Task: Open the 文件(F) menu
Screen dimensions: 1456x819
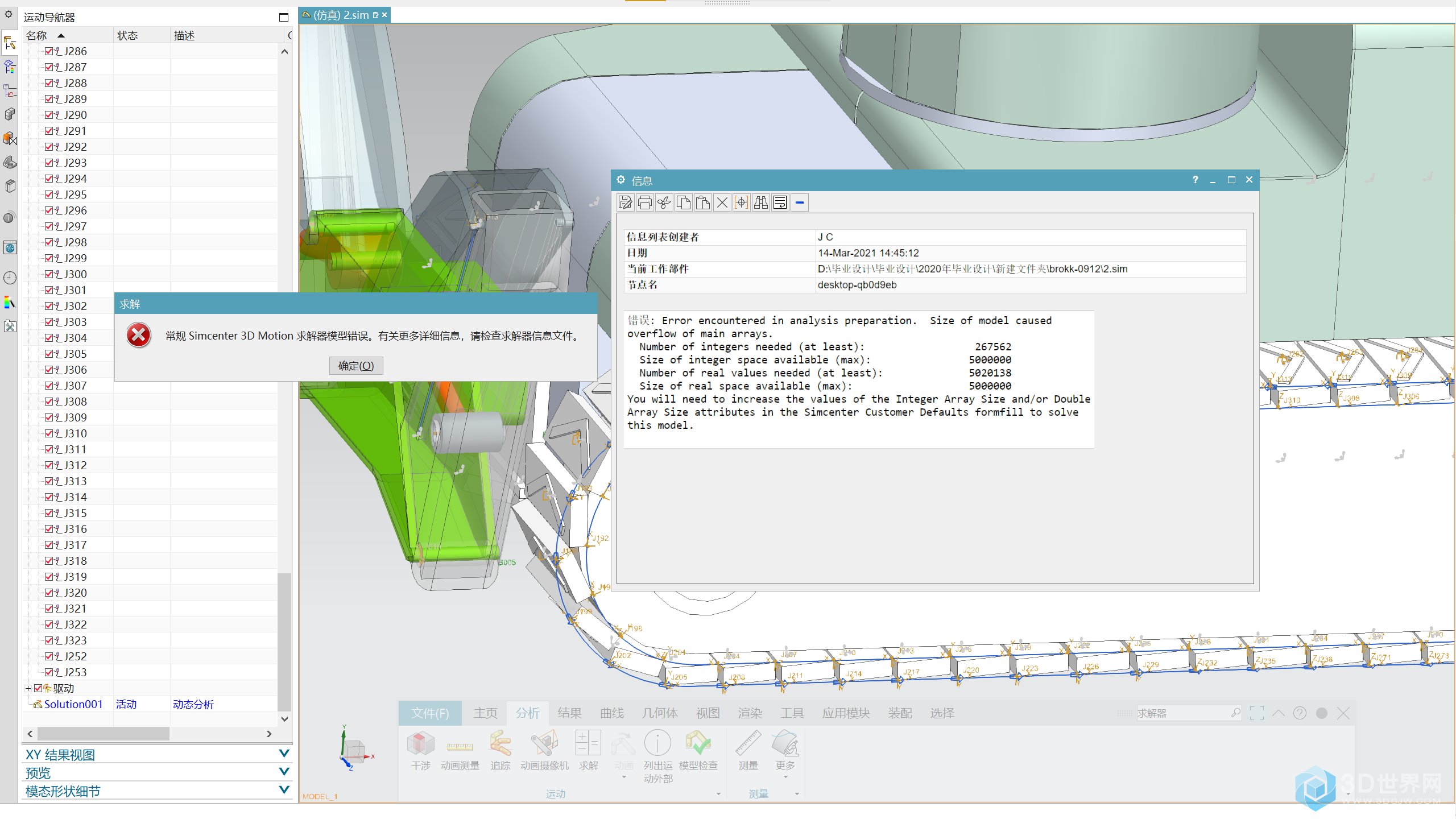Action: point(430,713)
